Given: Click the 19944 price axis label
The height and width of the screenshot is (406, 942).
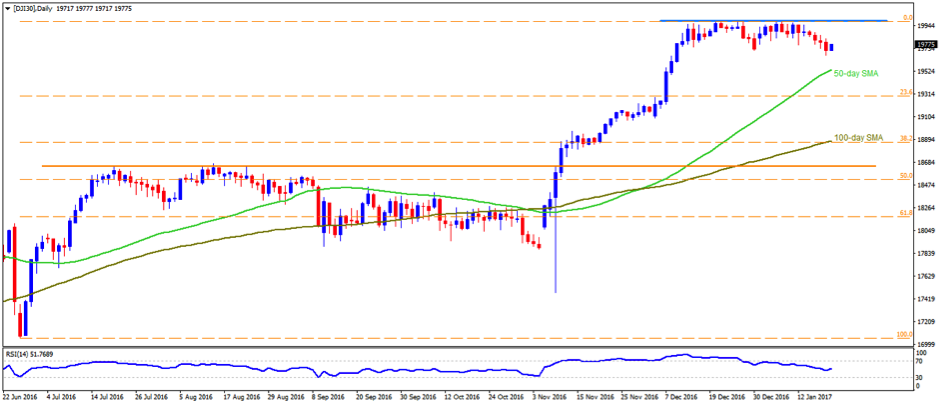Looking at the screenshot, I should click(925, 25).
